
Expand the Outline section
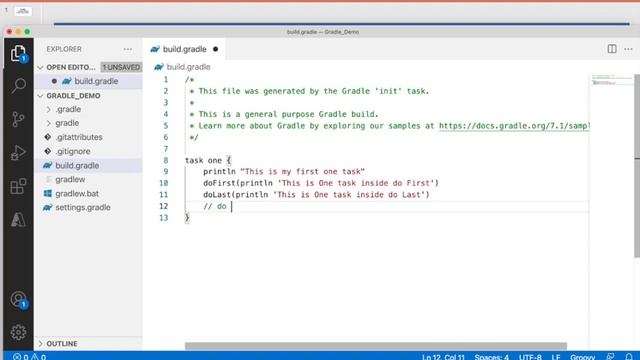pyautogui.click(x=40, y=344)
